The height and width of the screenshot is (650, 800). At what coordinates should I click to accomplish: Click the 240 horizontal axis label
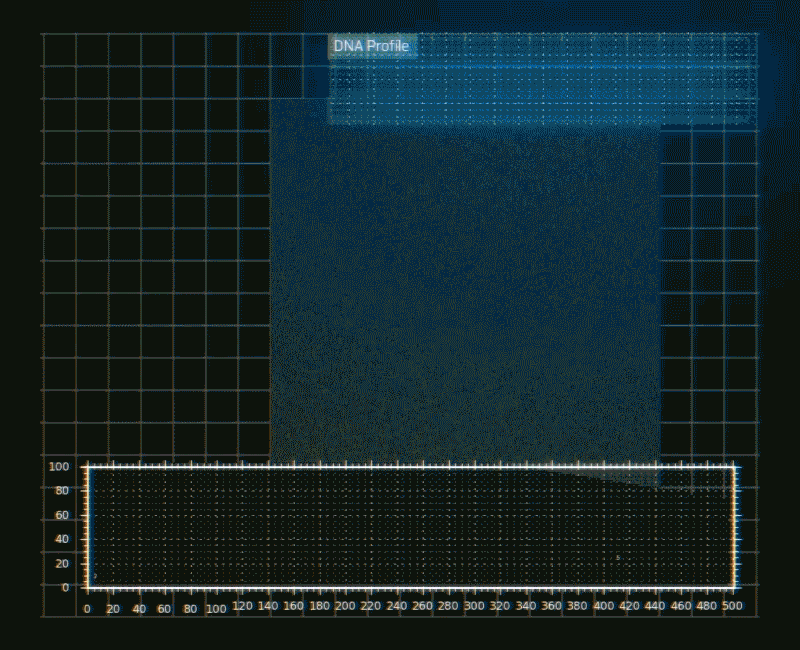click(x=397, y=606)
